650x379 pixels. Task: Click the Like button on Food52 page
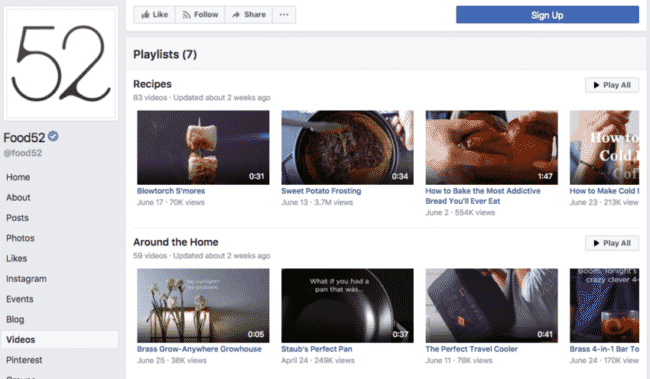coord(154,15)
